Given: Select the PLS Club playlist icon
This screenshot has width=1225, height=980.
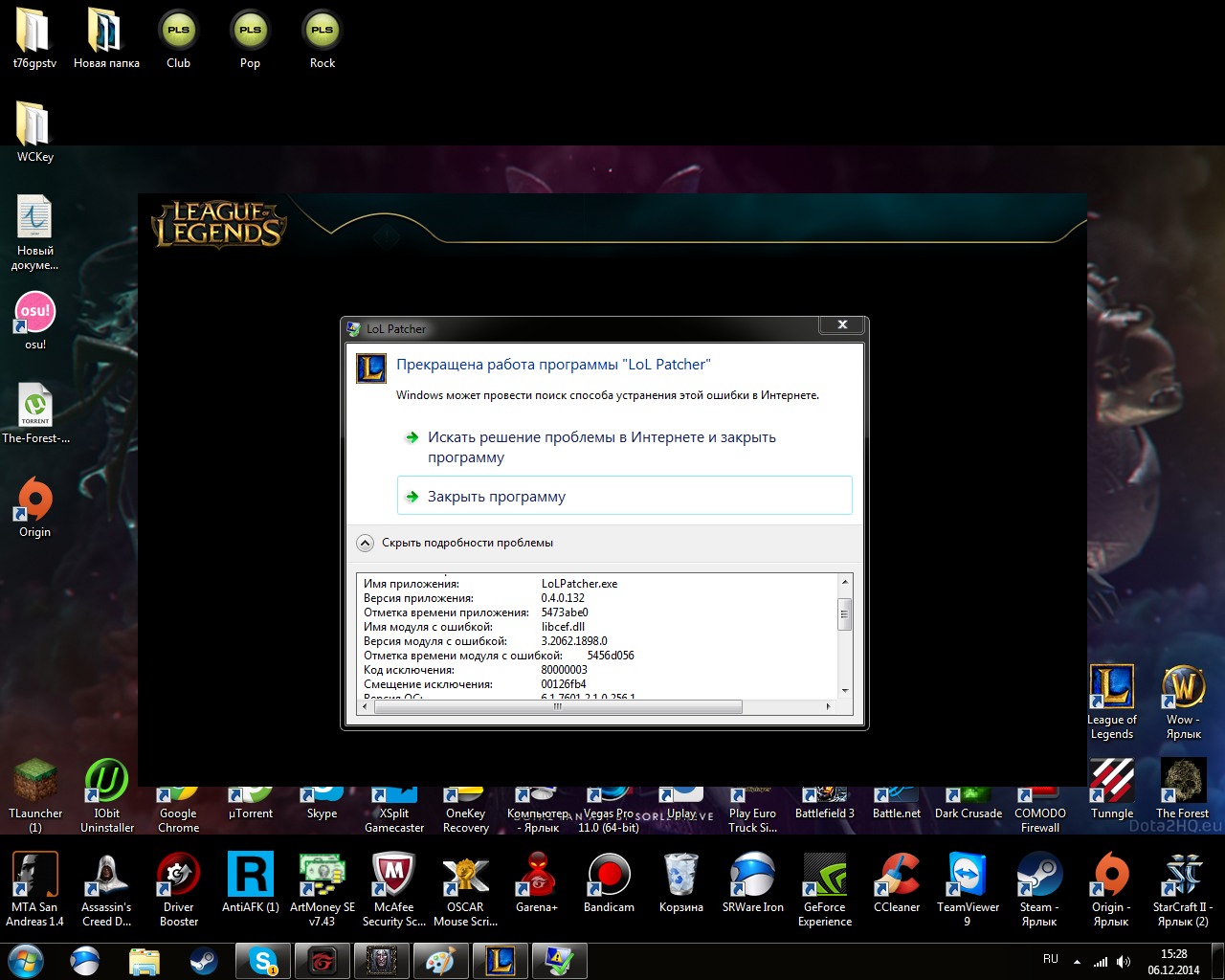Looking at the screenshot, I should click(178, 39).
